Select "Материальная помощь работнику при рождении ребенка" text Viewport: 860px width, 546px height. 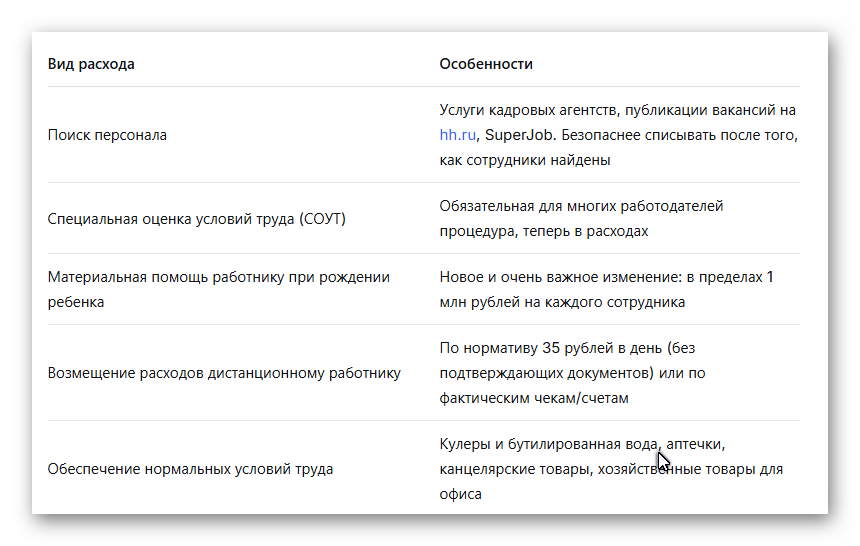tap(218, 289)
